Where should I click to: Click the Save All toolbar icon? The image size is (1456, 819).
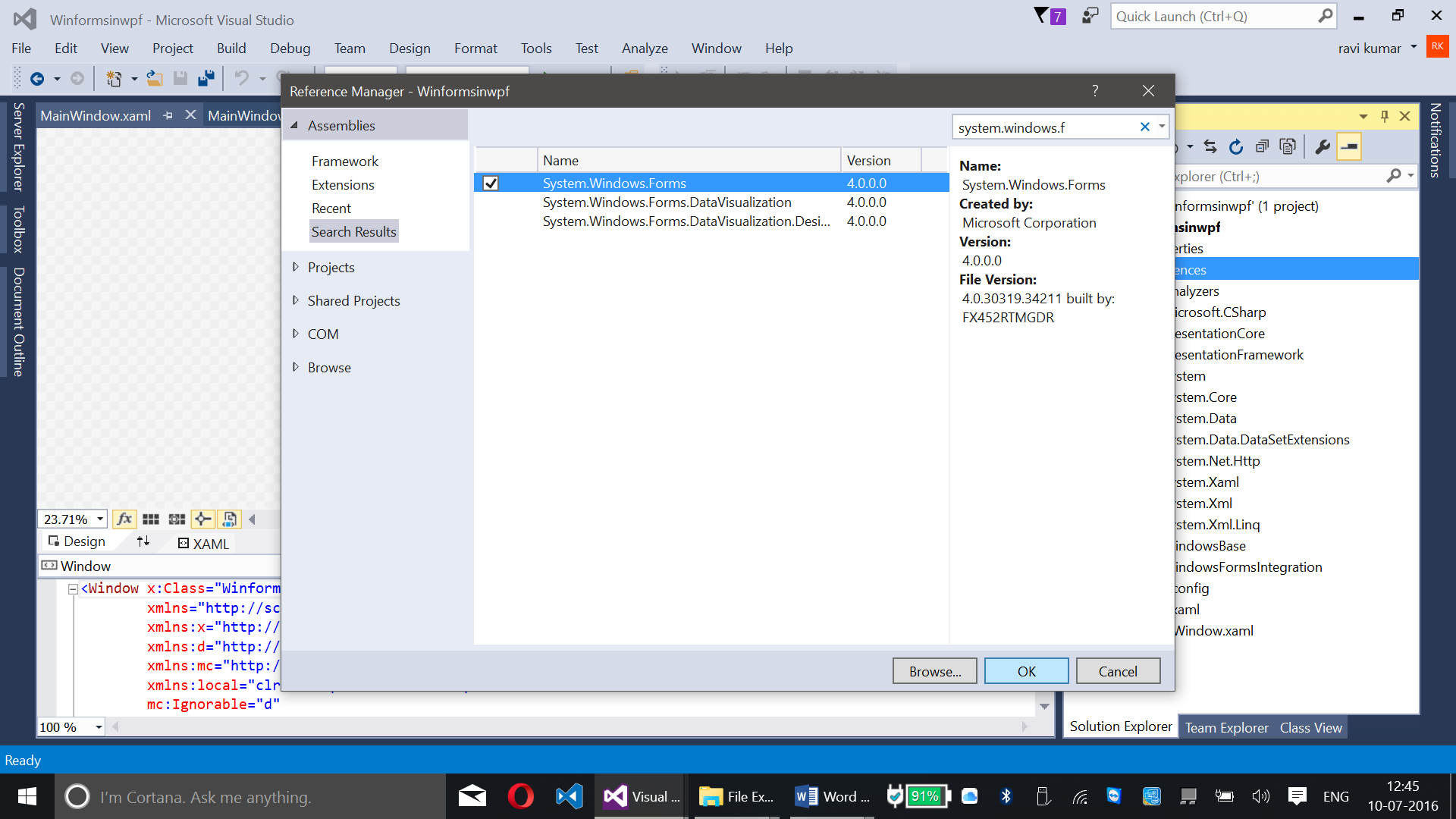tap(206, 78)
